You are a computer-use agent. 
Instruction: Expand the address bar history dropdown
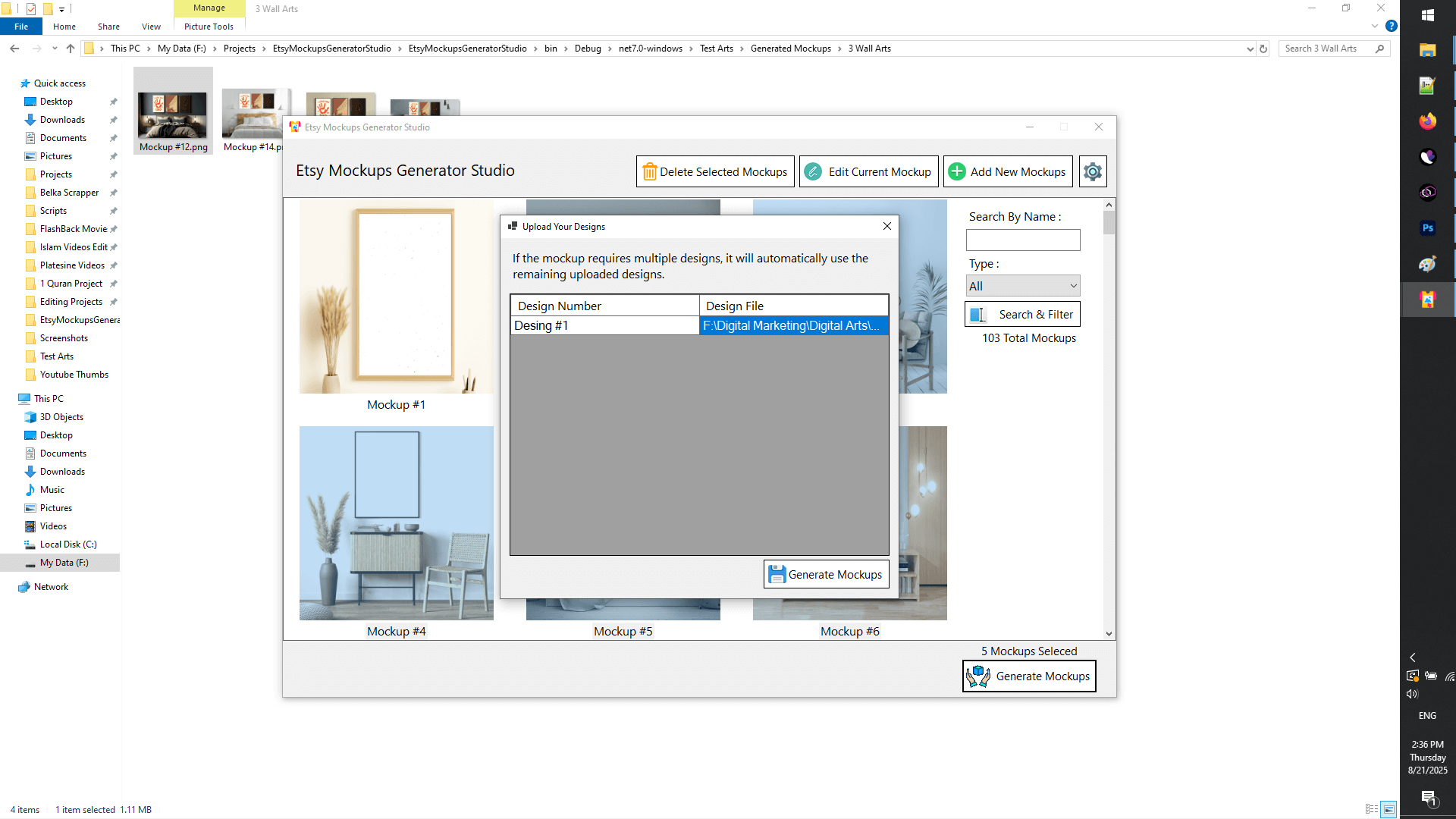click(x=1250, y=49)
